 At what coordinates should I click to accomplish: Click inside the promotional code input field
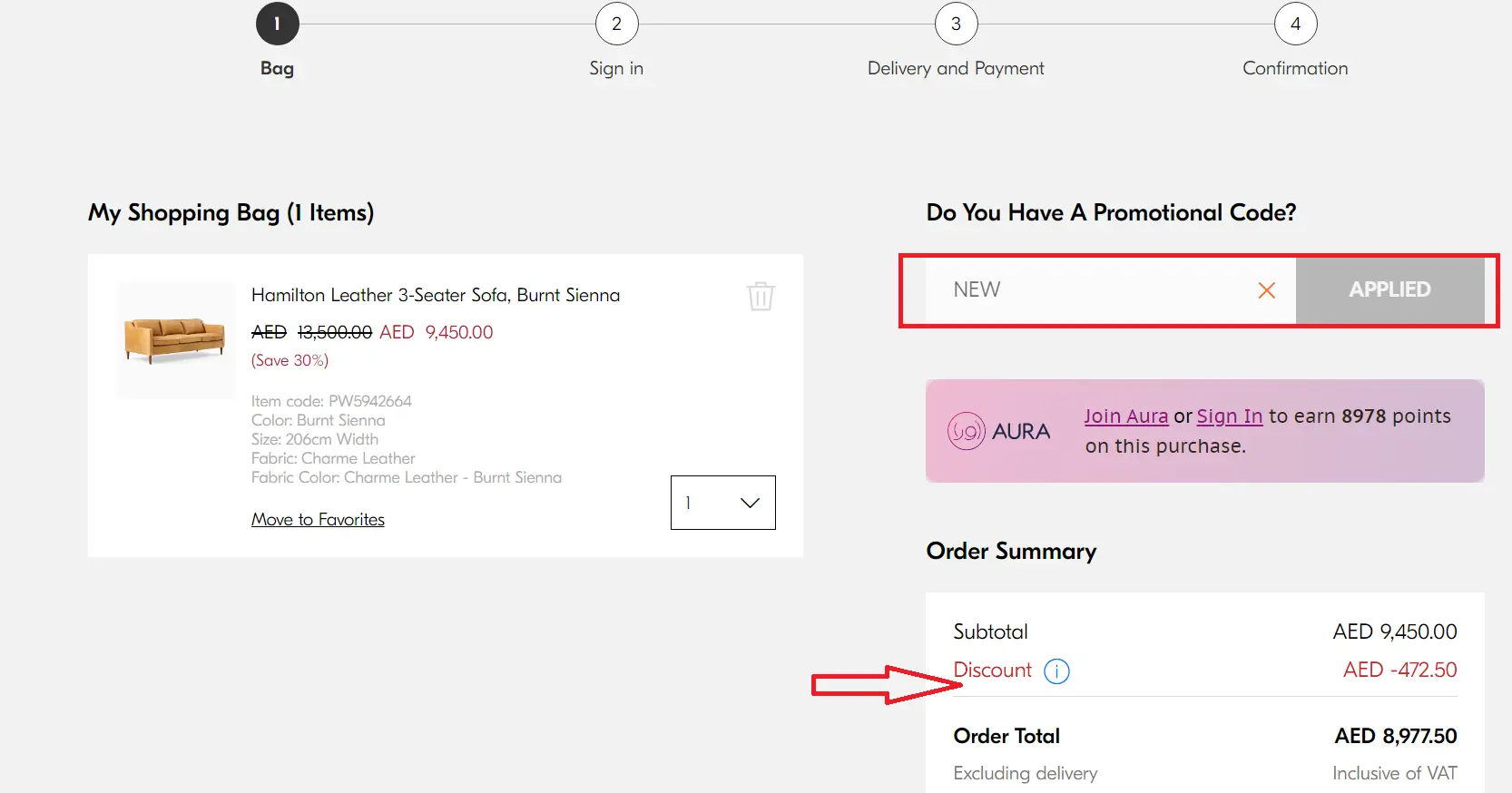tap(1089, 290)
